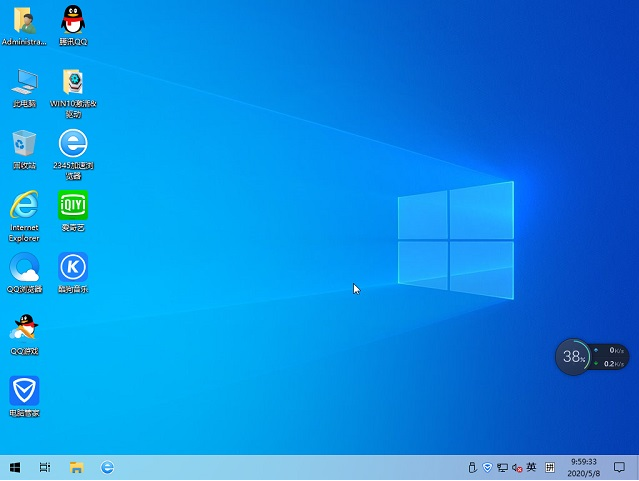This screenshot has width=639, height=481.
Task: Select the Tencent QQ penguin desktop icon
Action: point(73,21)
